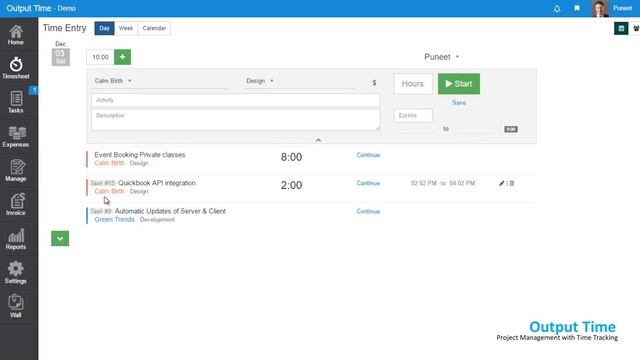Delete Quickbook API integration entry via trash icon
This screenshot has width=640, height=360.
[512, 183]
